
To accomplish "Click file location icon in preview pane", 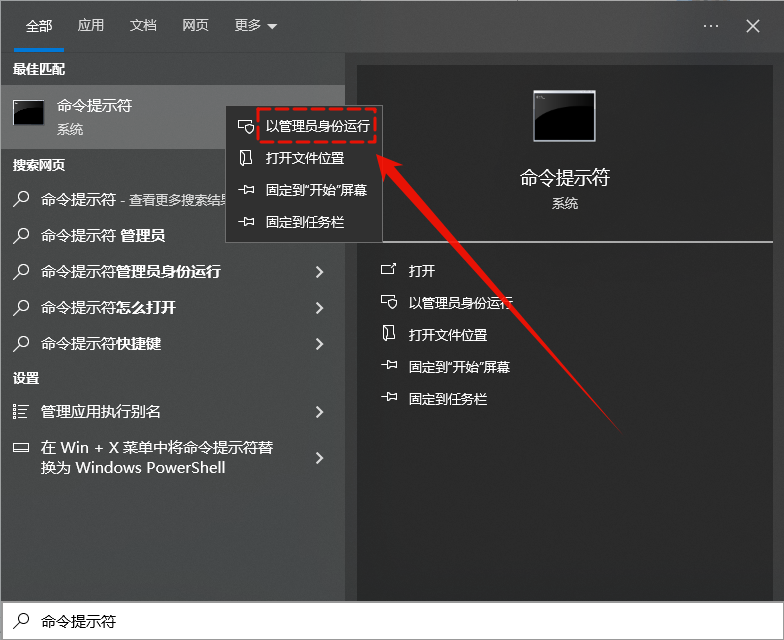I will click(x=388, y=334).
